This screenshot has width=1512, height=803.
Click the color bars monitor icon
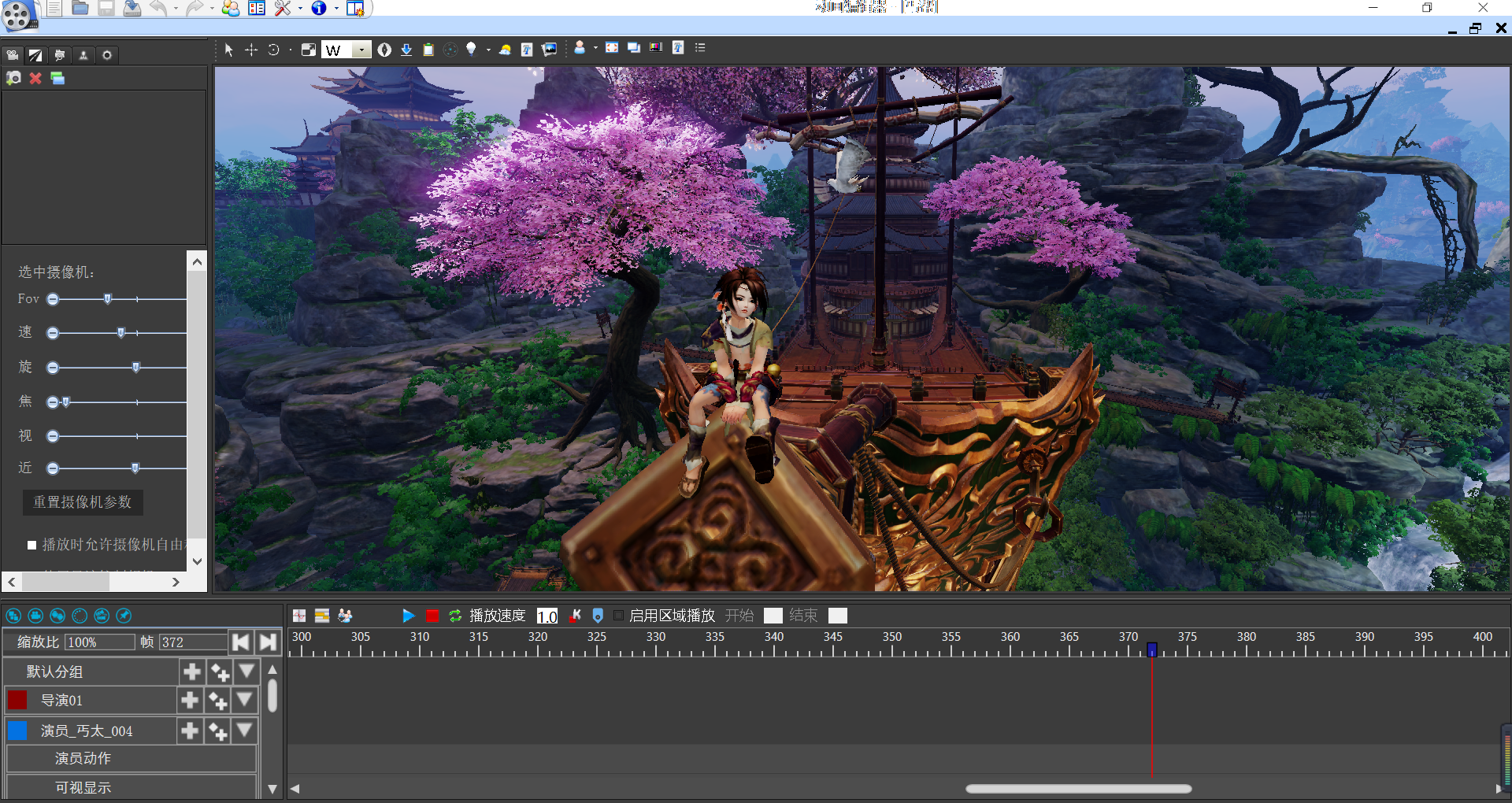(655, 47)
